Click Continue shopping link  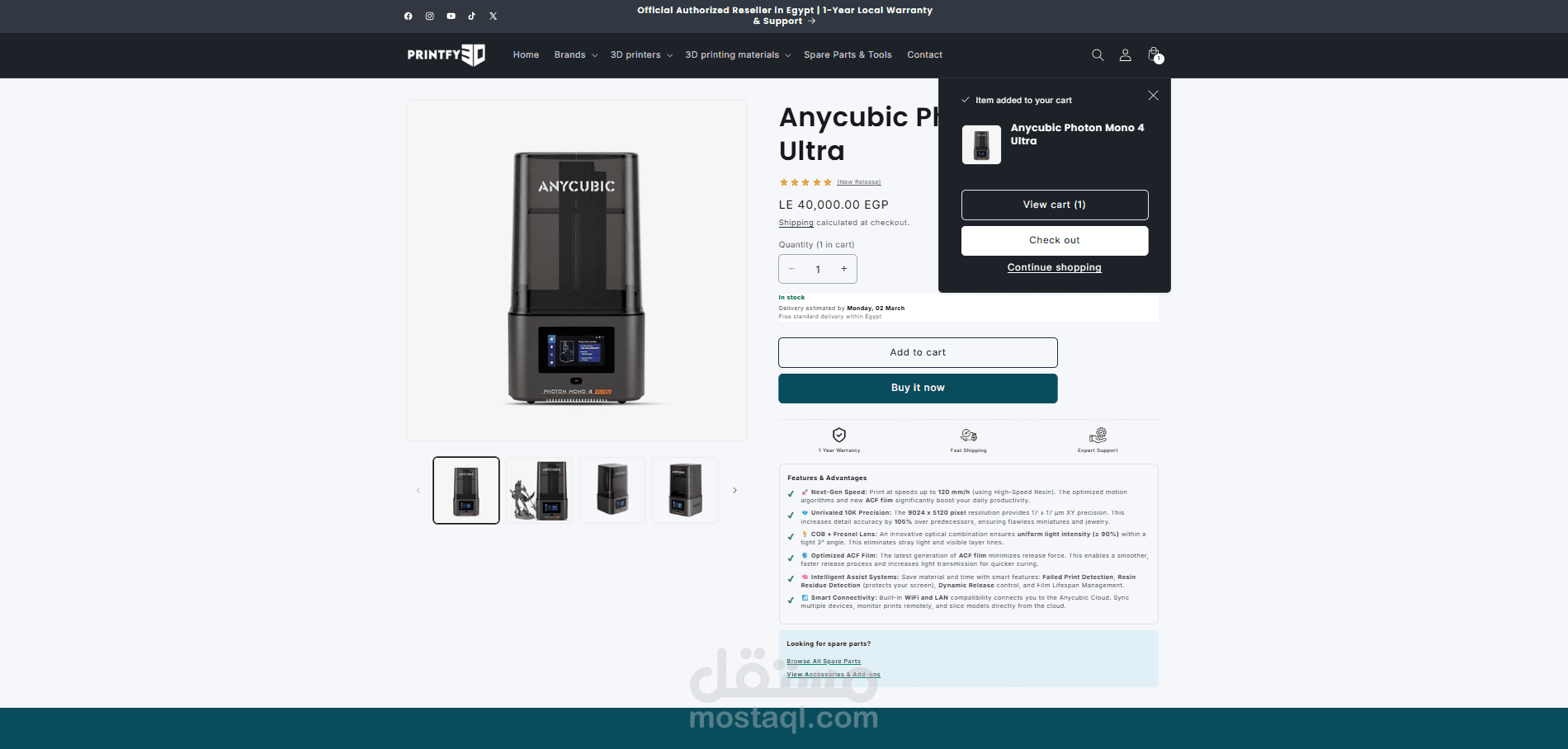pos(1054,267)
